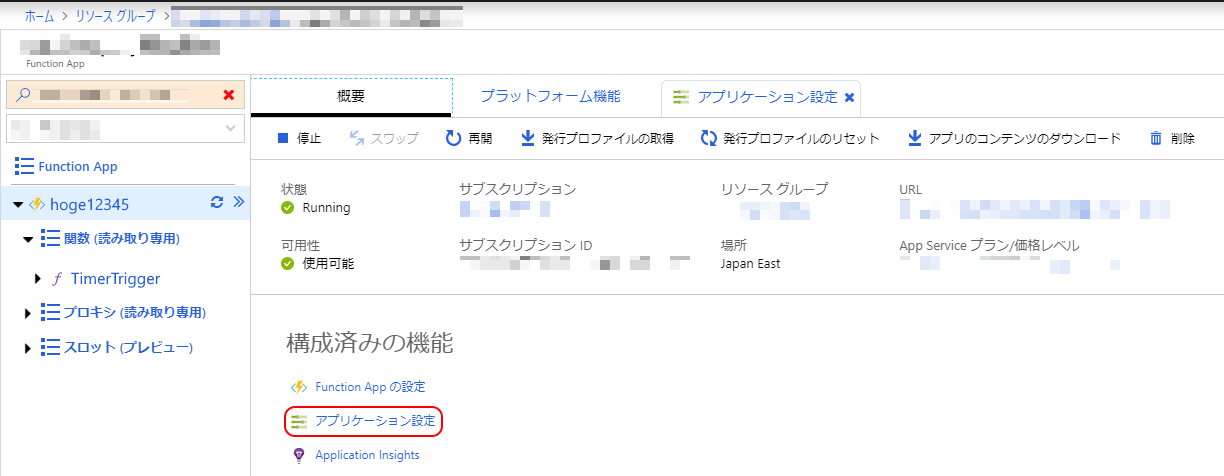
Task: Refresh hoge12345 with the refresh icon
Action: (217, 203)
